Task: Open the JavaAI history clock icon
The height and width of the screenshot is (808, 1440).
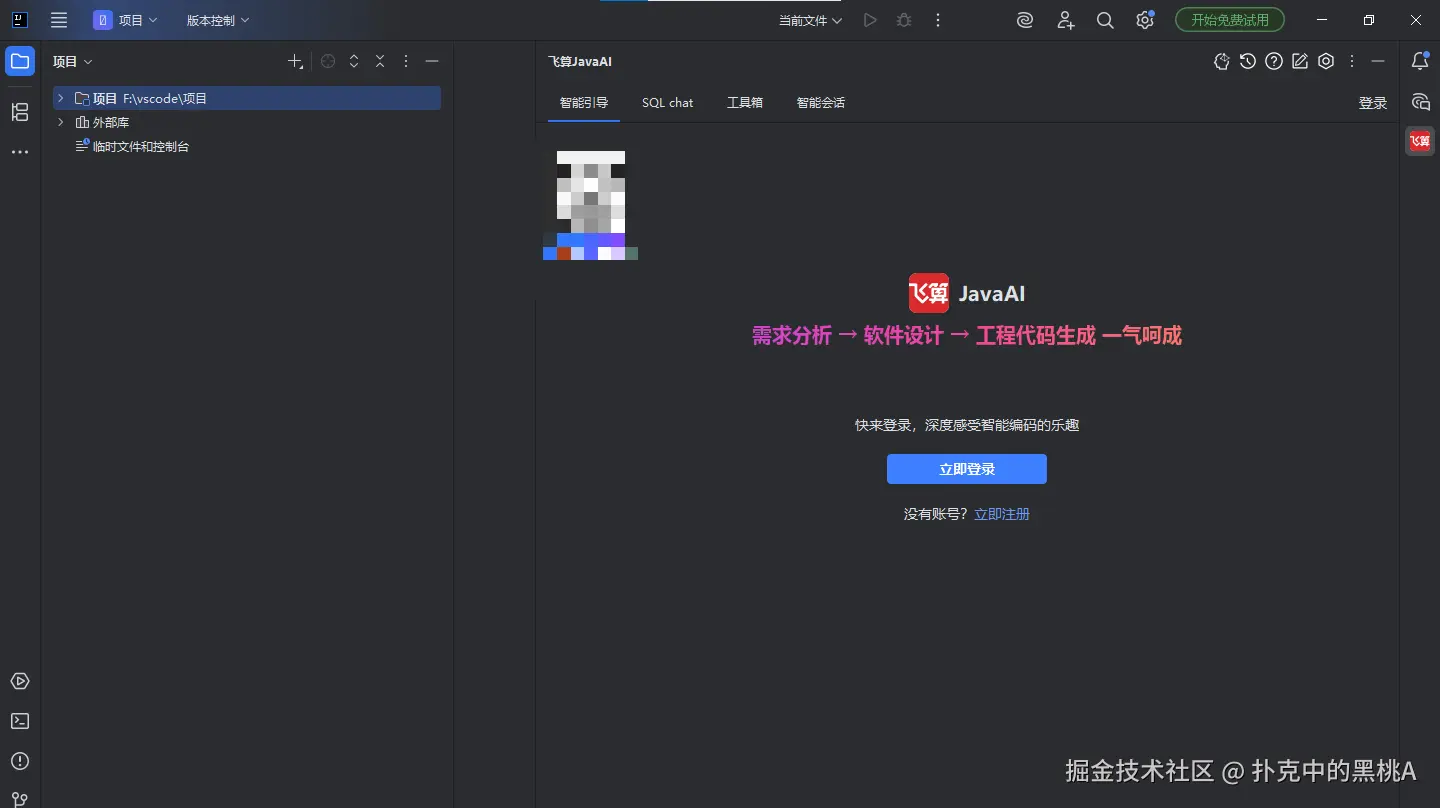Action: pos(1248,61)
